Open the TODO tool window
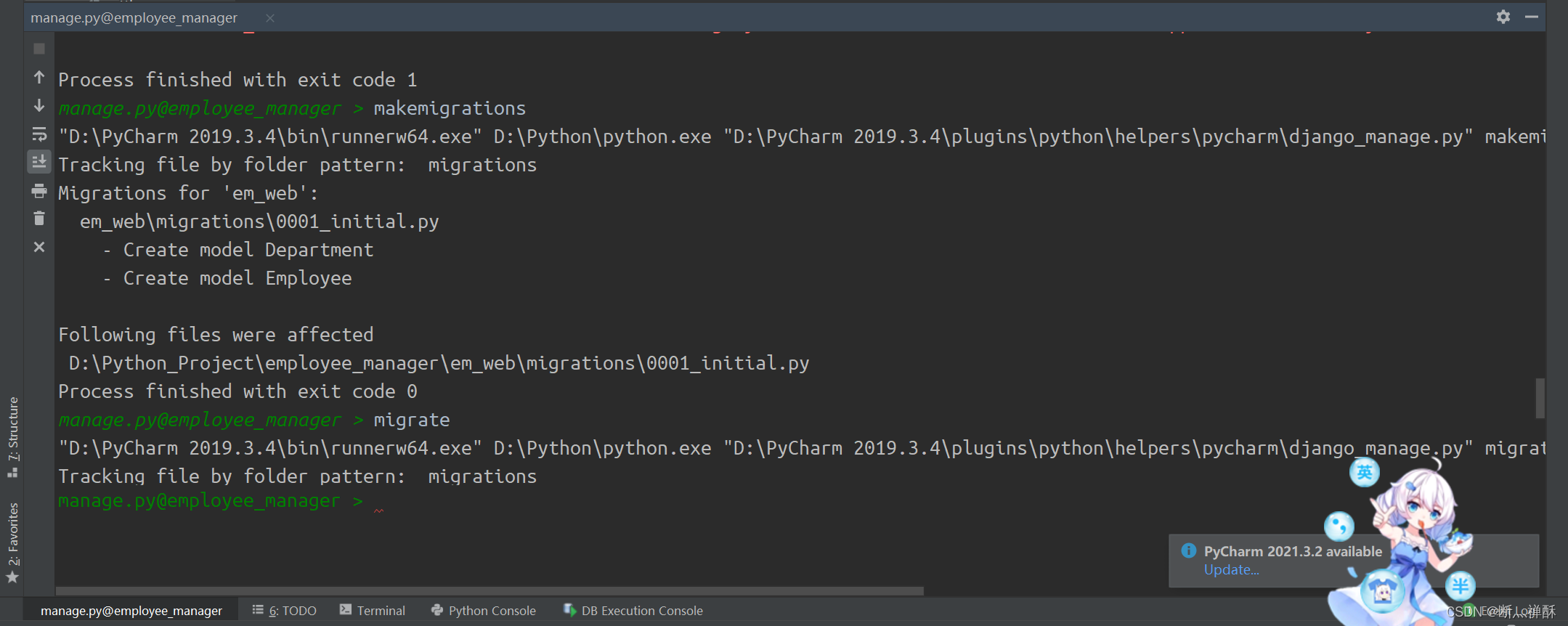Image resolution: width=1568 pixels, height=626 pixels. 285,611
